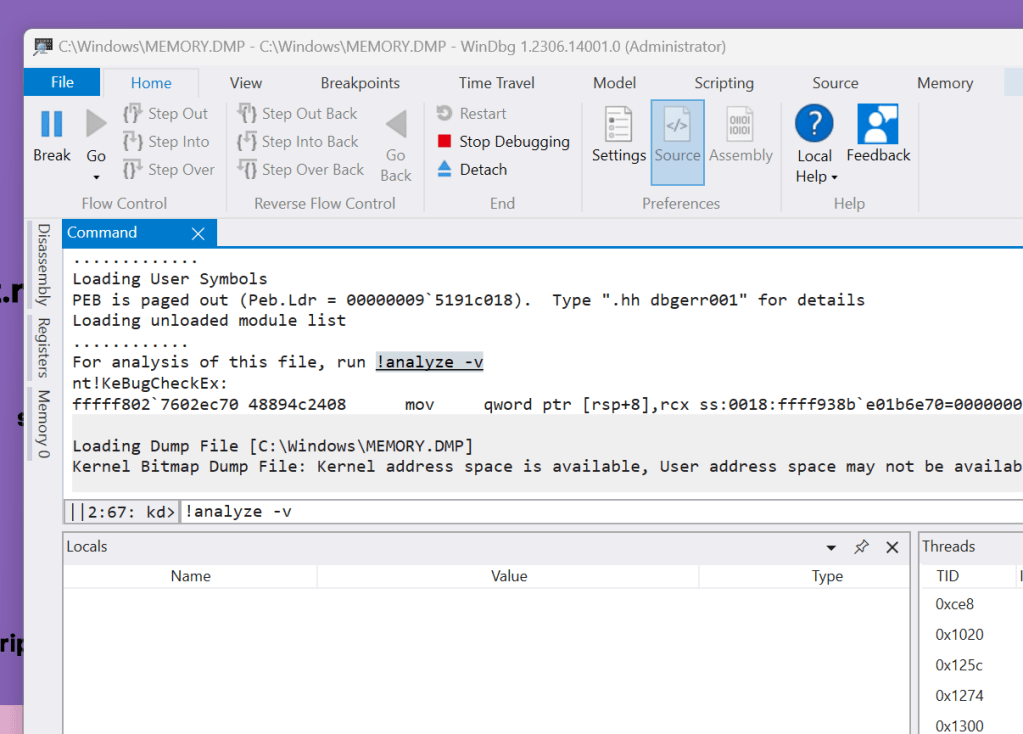Close the Locals panel
Image resolution: width=1023 pixels, height=734 pixels.
tap(892, 547)
